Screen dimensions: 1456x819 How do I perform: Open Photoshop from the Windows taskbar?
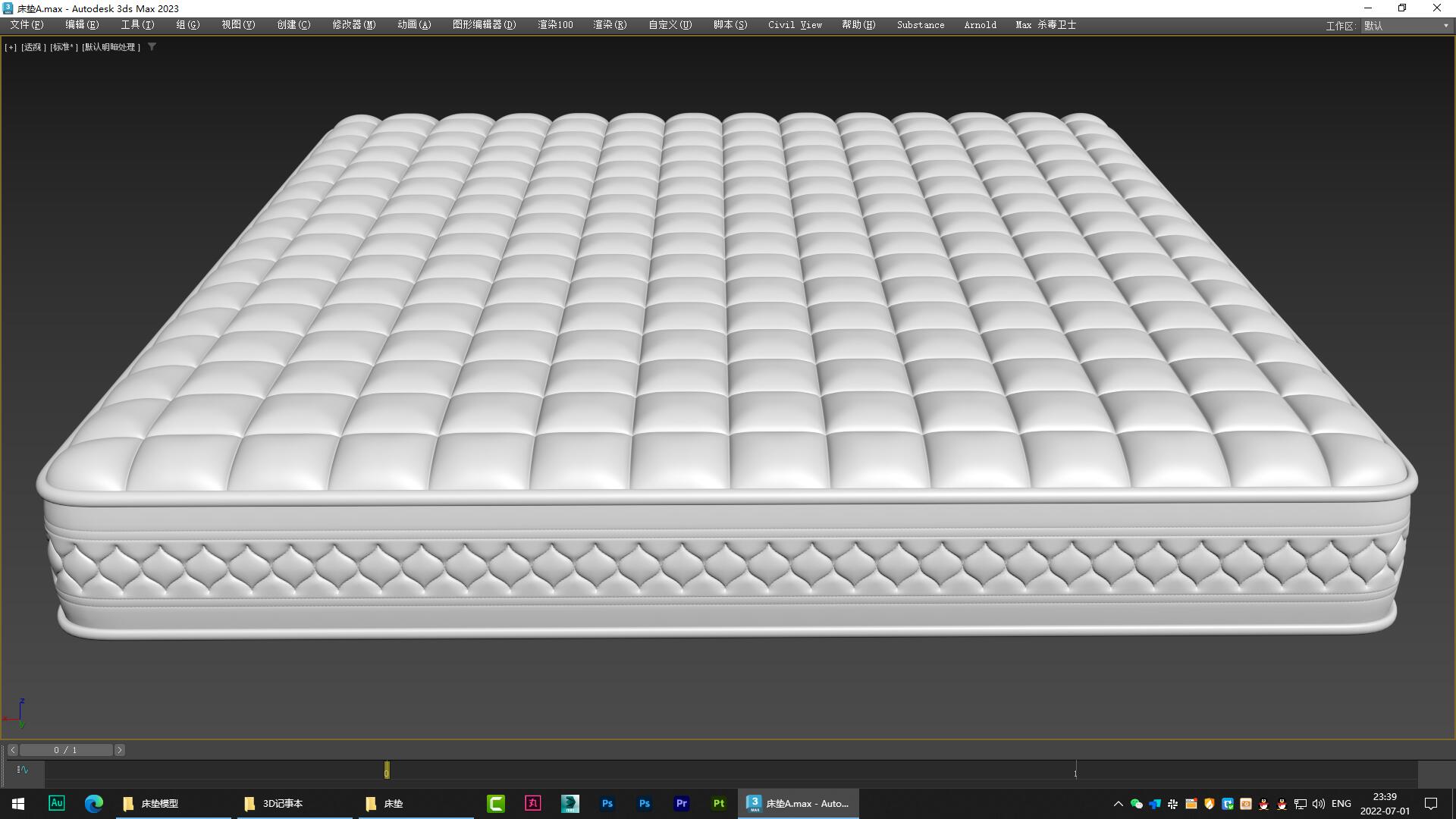click(607, 803)
